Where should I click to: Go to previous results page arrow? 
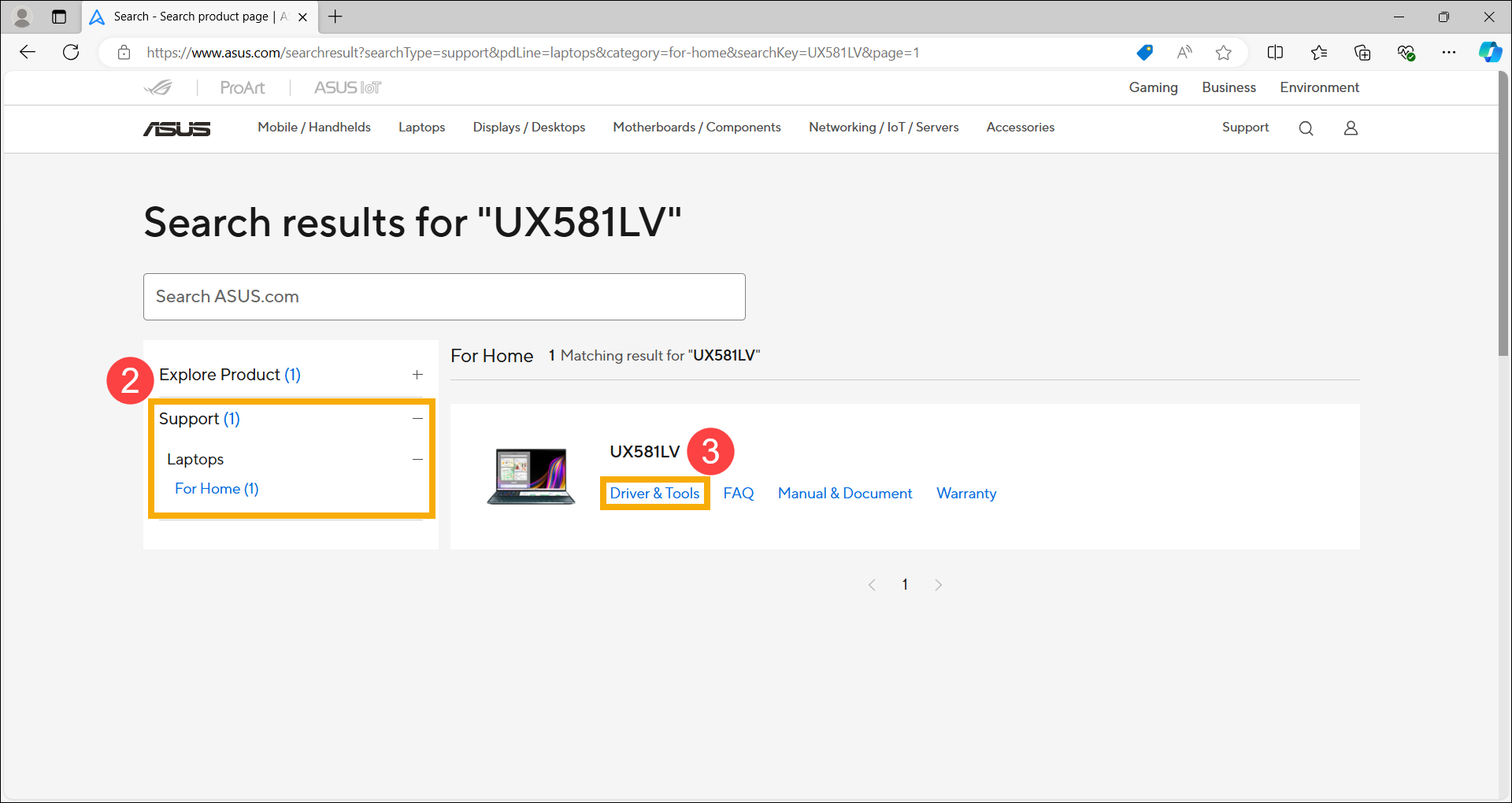pos(872,585)
